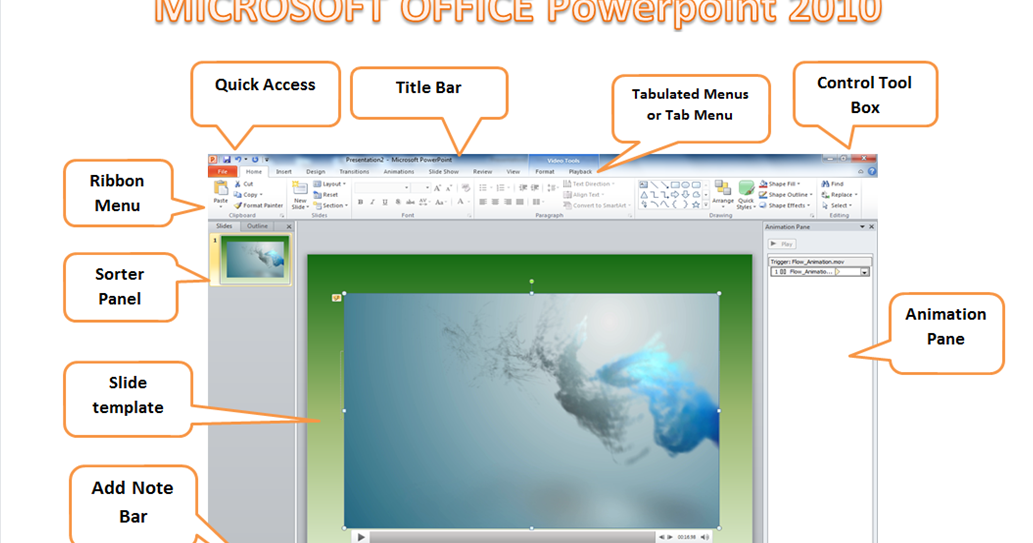Toggle Italic formatting in Font group

pos(372,202)
